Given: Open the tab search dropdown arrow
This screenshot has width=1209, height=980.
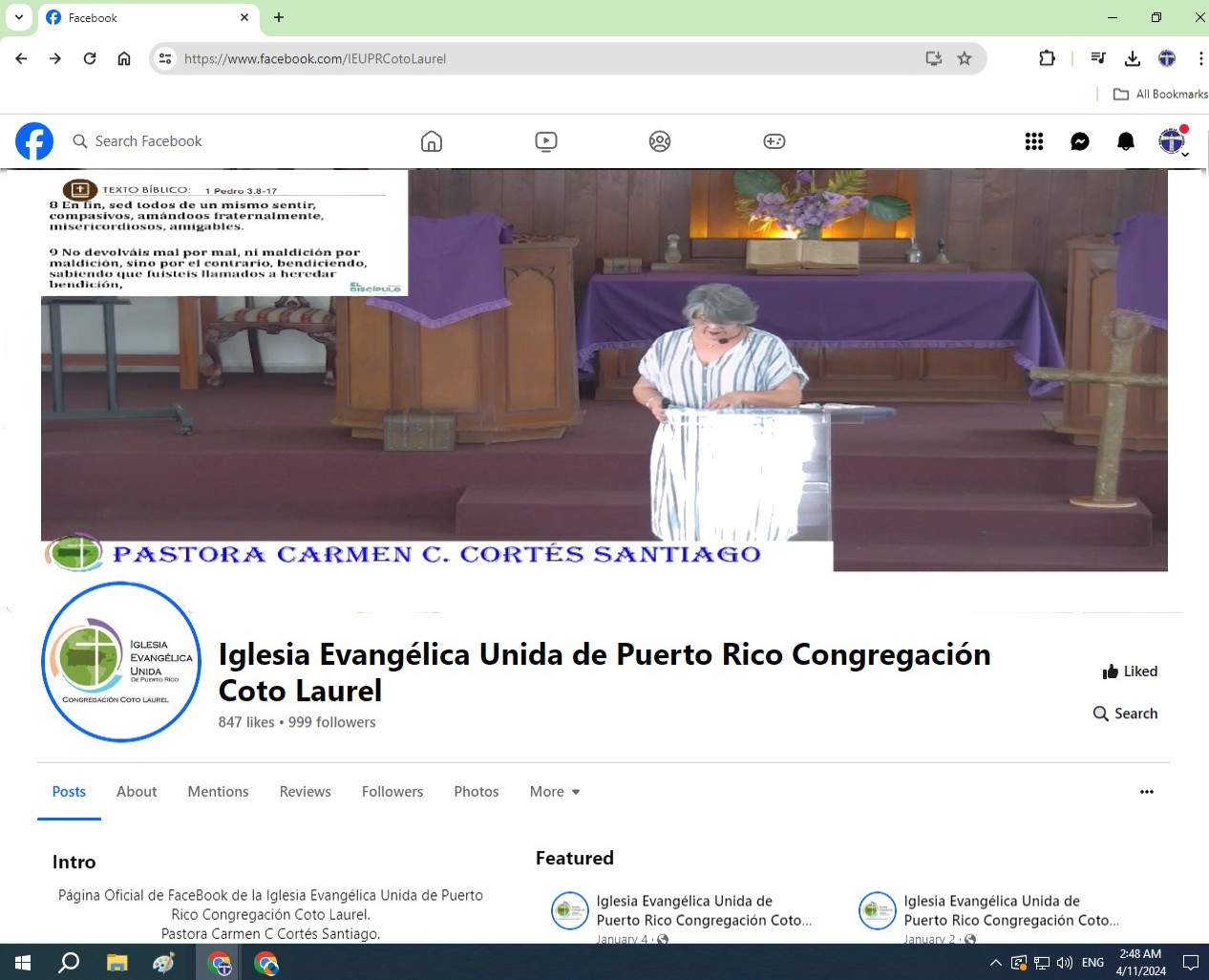Looking at the screenshot, I should 18,17.
